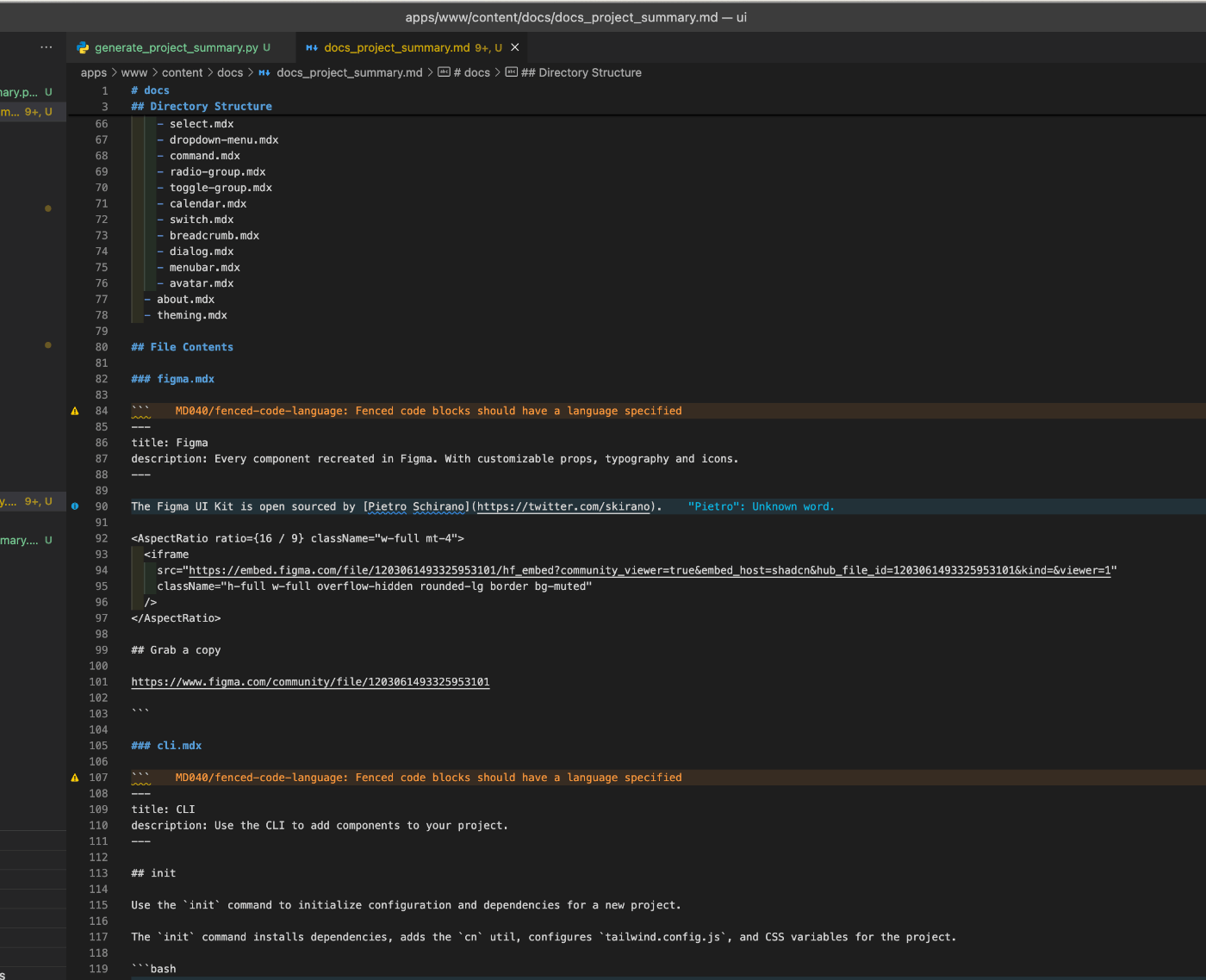1206x980 pixels.
Task: Open the sidebar's More Actions ellipsis
Action: click(x=47, y=47)
